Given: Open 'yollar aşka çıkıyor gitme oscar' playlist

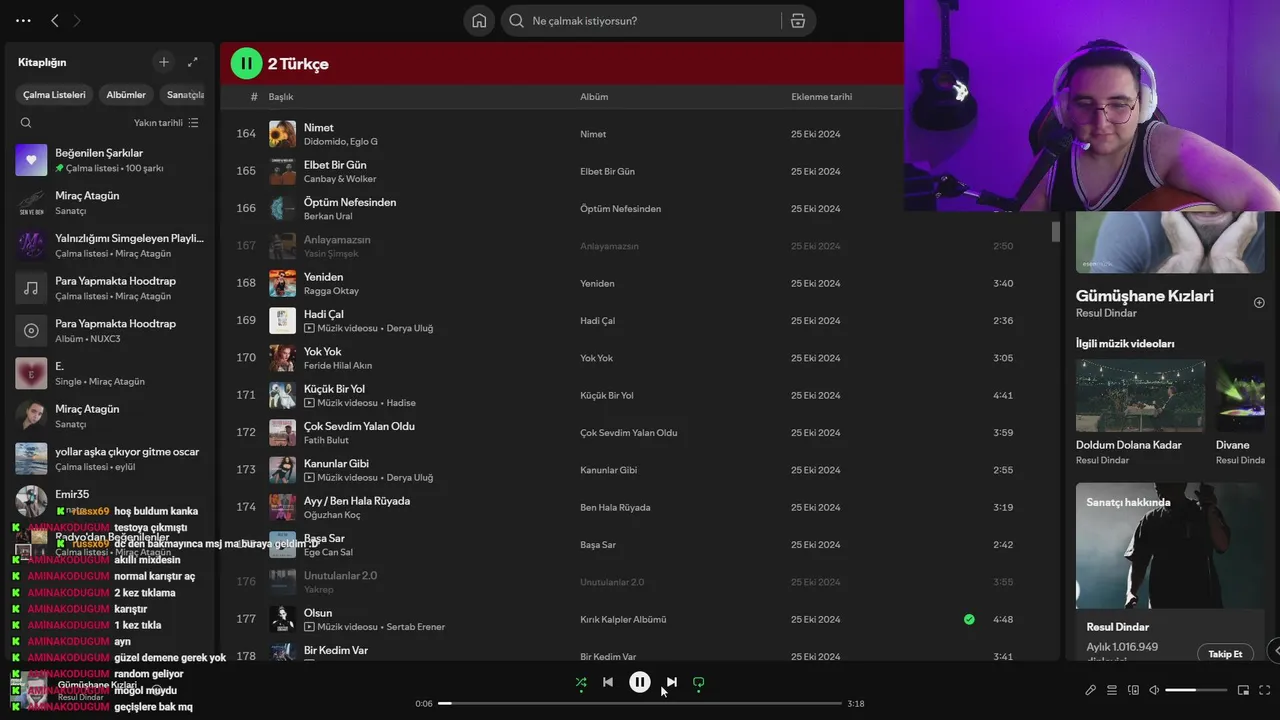Looking at the screenshot, I should (x=110, y=458).
